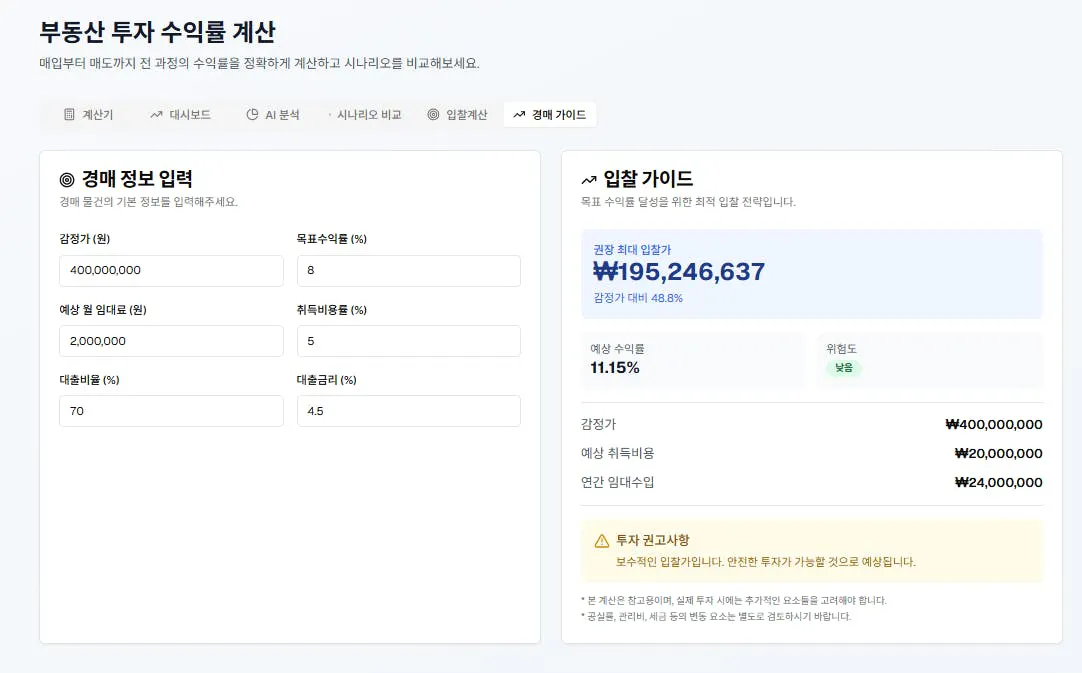Click the 낮음 risk badge
1082x673 pixels.
coord(844,368)
